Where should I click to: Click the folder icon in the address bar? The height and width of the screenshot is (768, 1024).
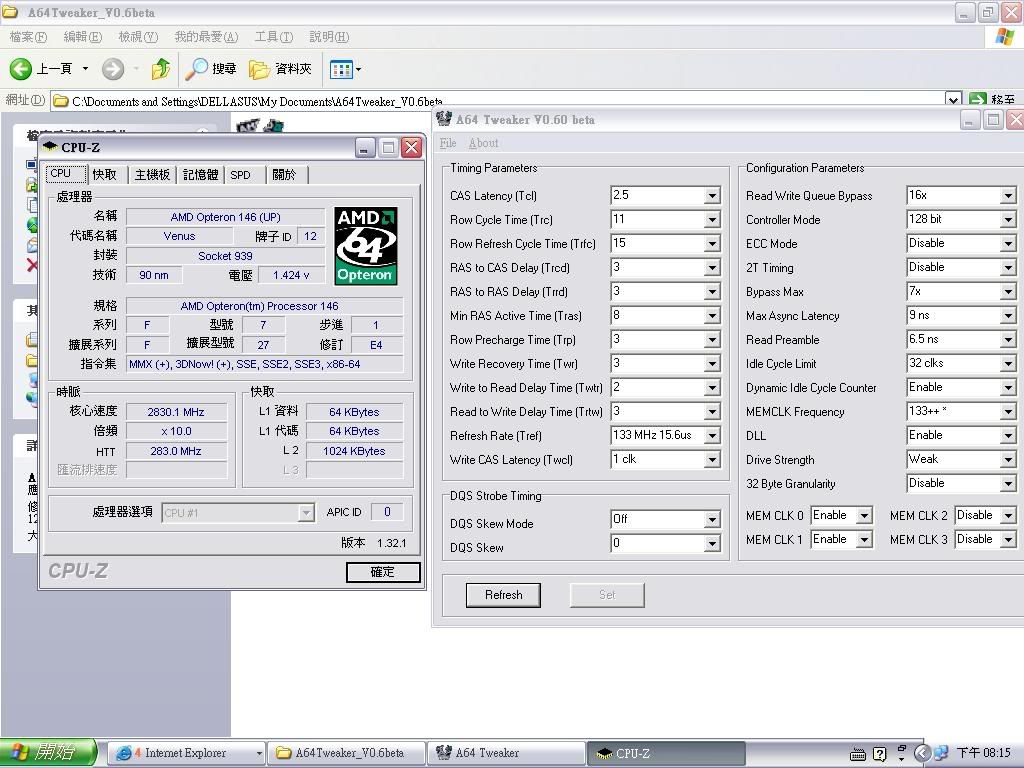61,101
